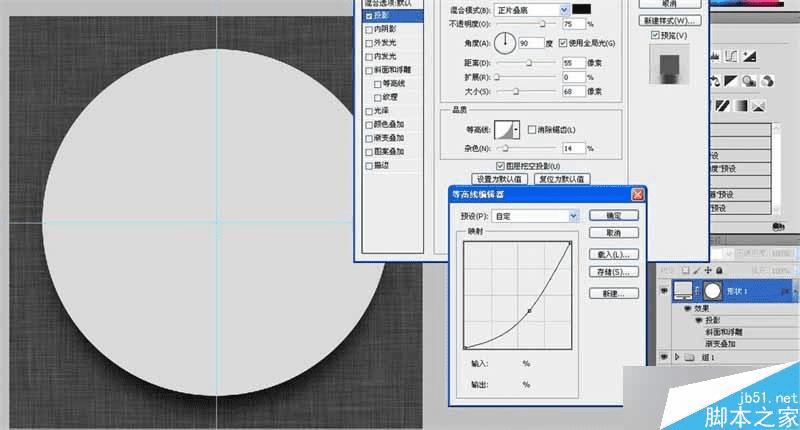Toggle the 预览 preview checkbox

(x=655, y=35)
